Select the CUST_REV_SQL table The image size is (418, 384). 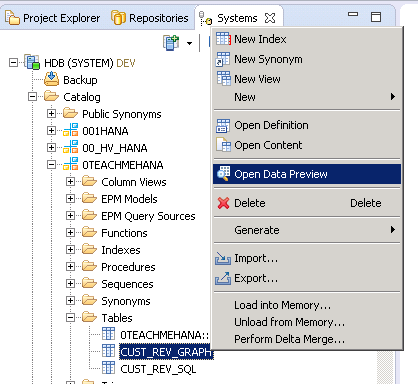pyautogui.click(x=158, y=369)
